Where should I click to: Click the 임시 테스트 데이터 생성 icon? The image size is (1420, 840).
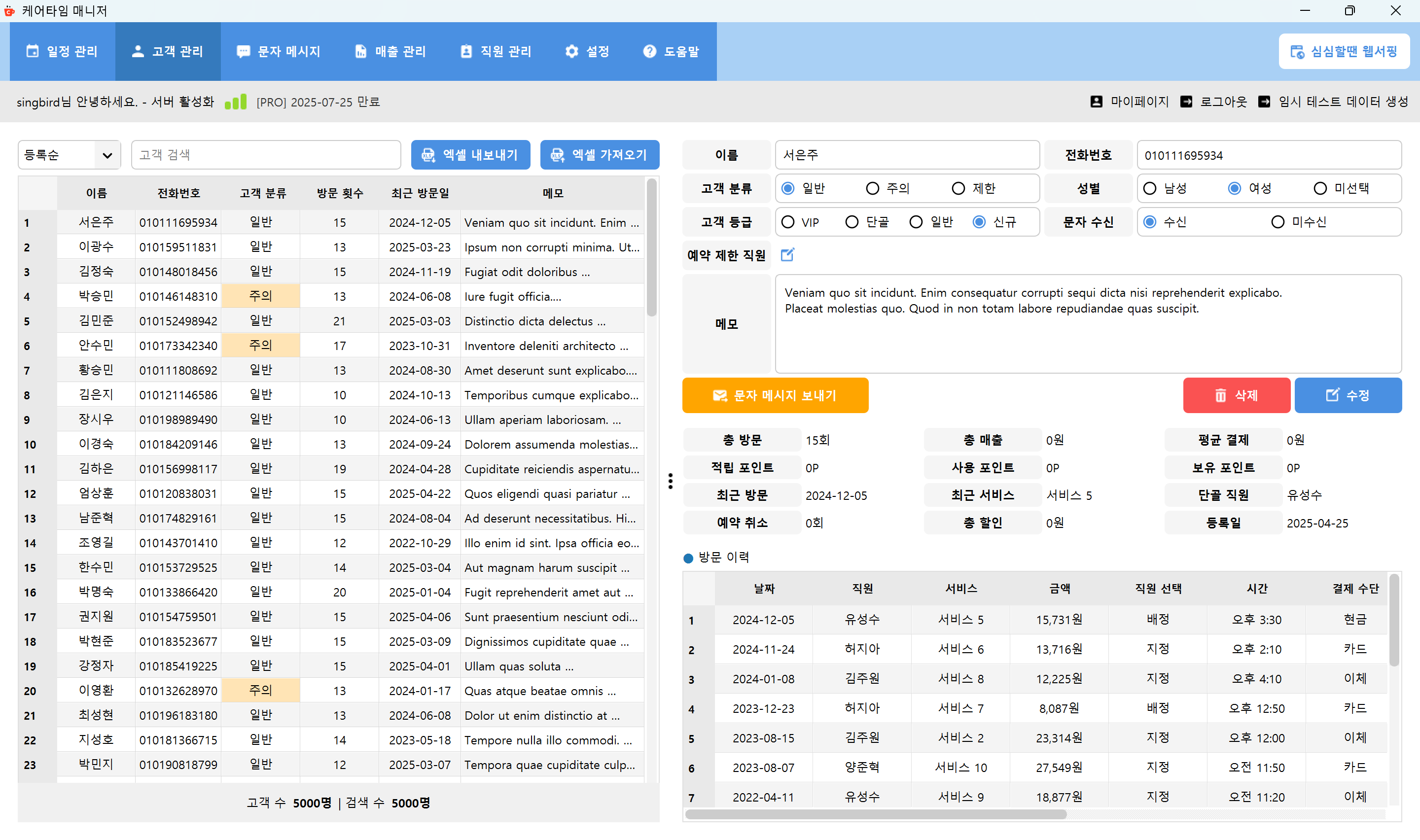1264,102
